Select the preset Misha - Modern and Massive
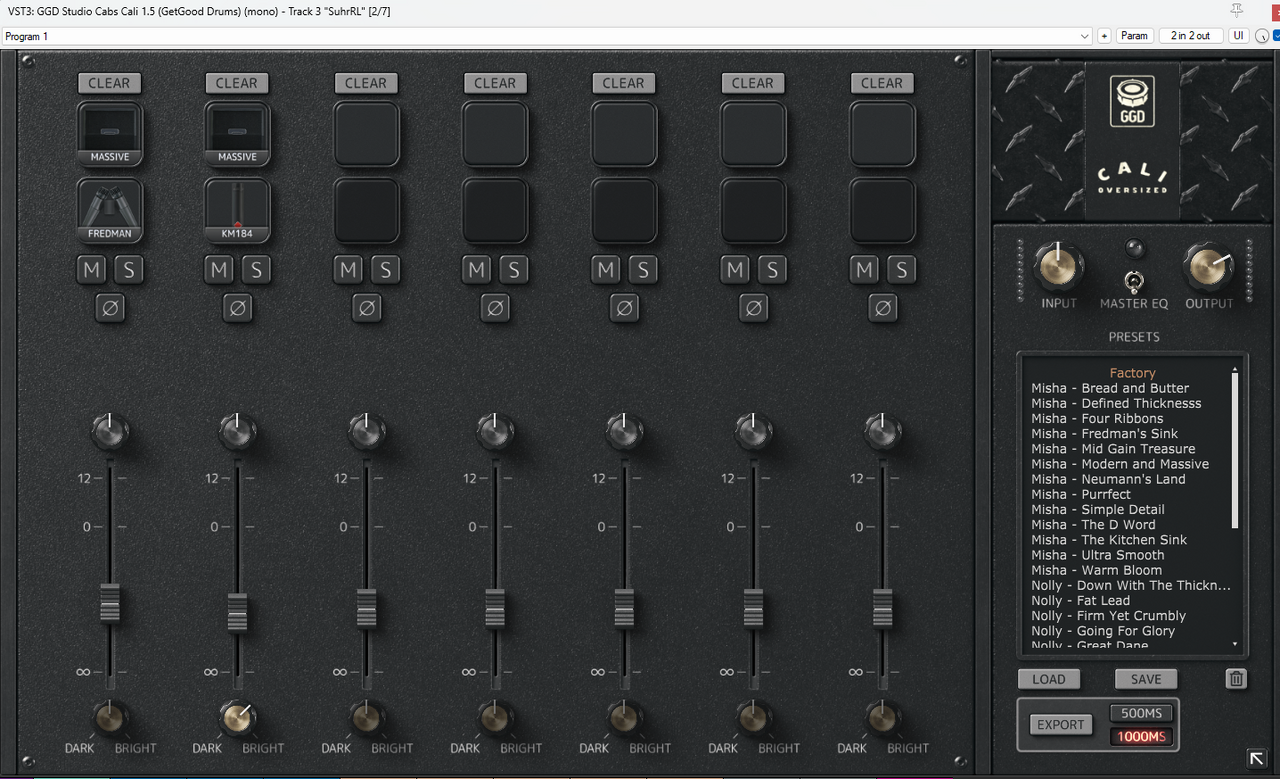This screenshot has width=1280, height=779. point(1120,464)
